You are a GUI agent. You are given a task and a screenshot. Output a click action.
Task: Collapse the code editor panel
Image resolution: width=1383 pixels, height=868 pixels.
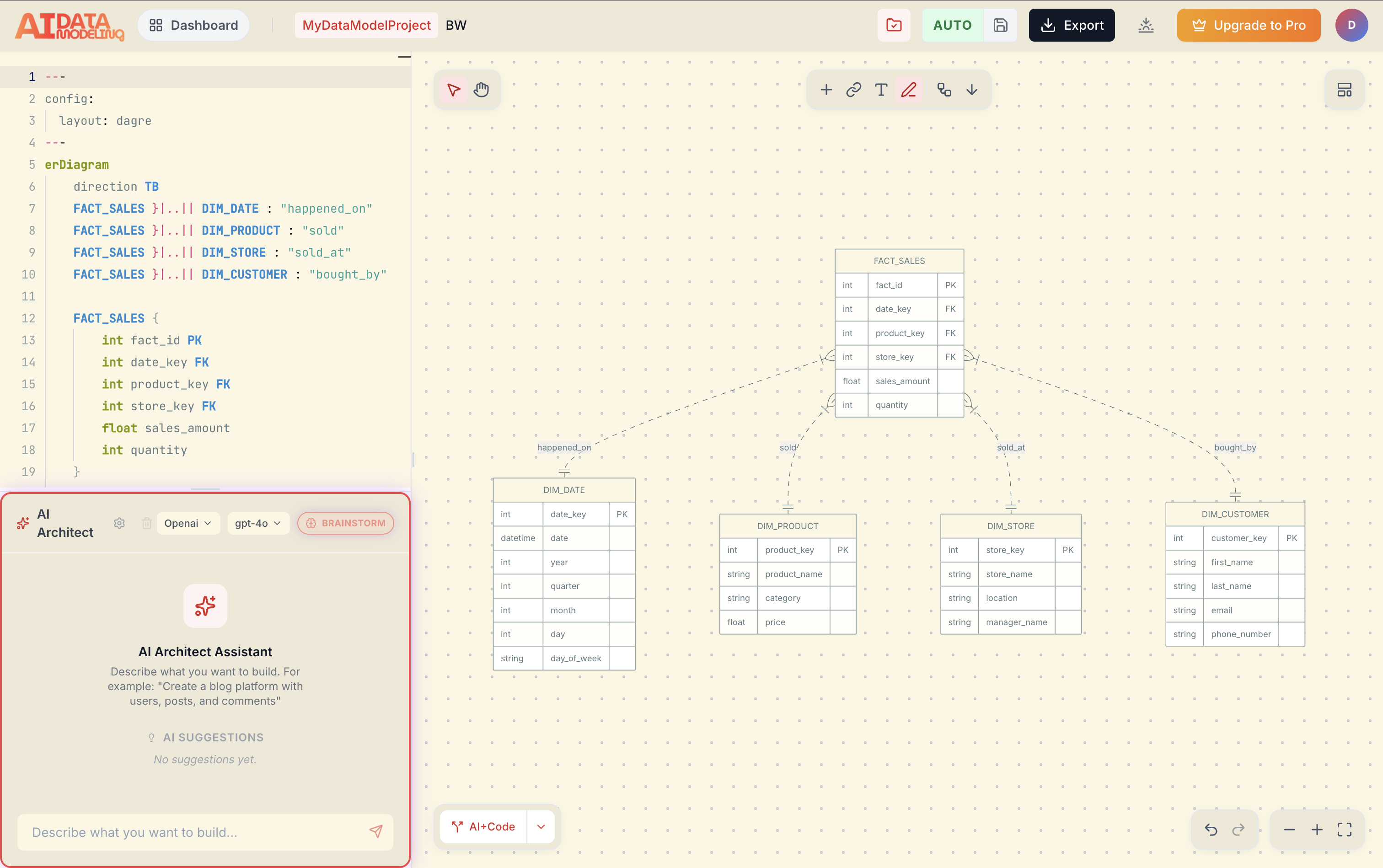click(404, 57)
